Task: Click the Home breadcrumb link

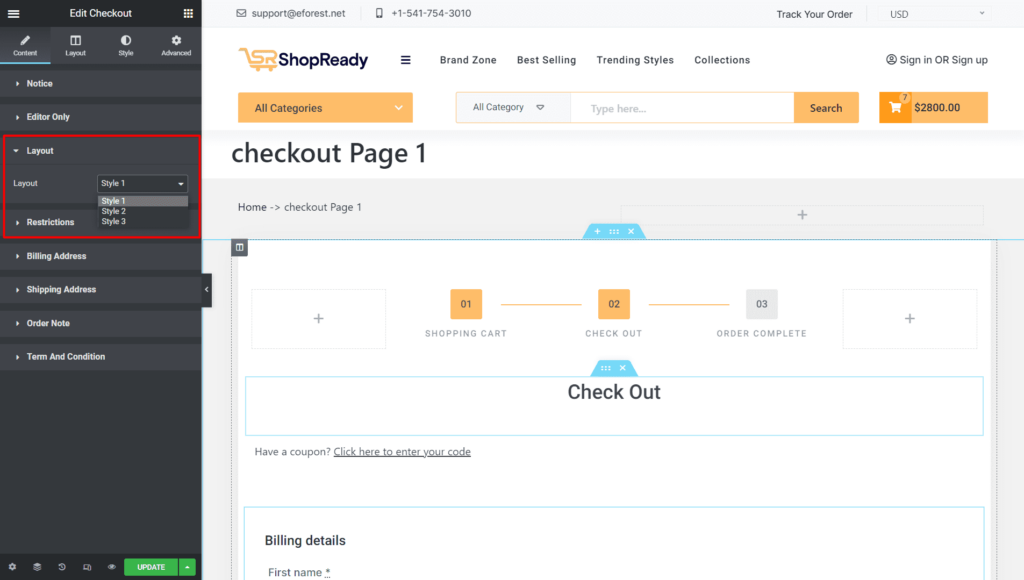Action: (x=252, y=207)
